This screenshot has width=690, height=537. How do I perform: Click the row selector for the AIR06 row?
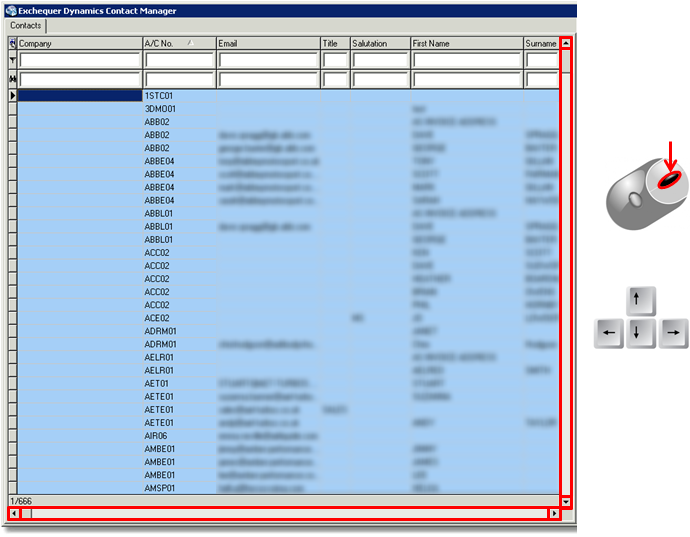pos(12,436)
